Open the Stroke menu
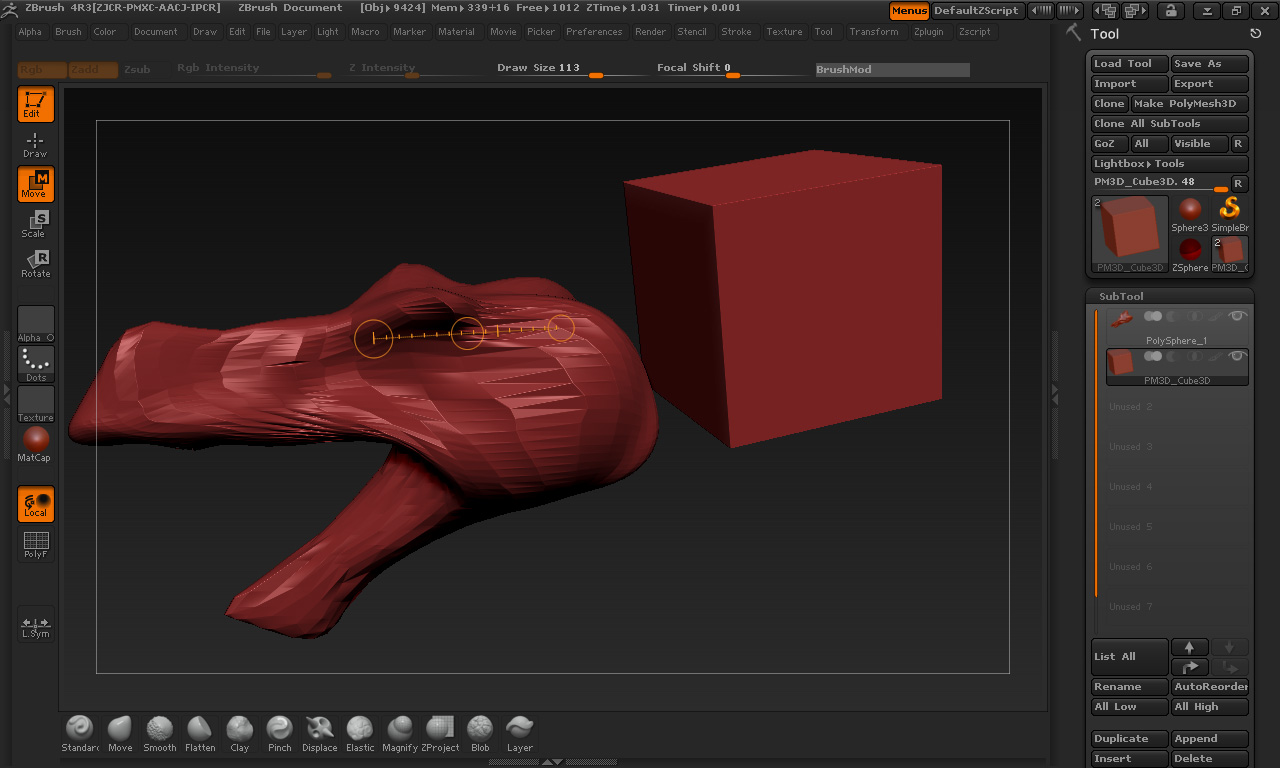This screenshot has width=1280, height=768. tap(736, 32)
